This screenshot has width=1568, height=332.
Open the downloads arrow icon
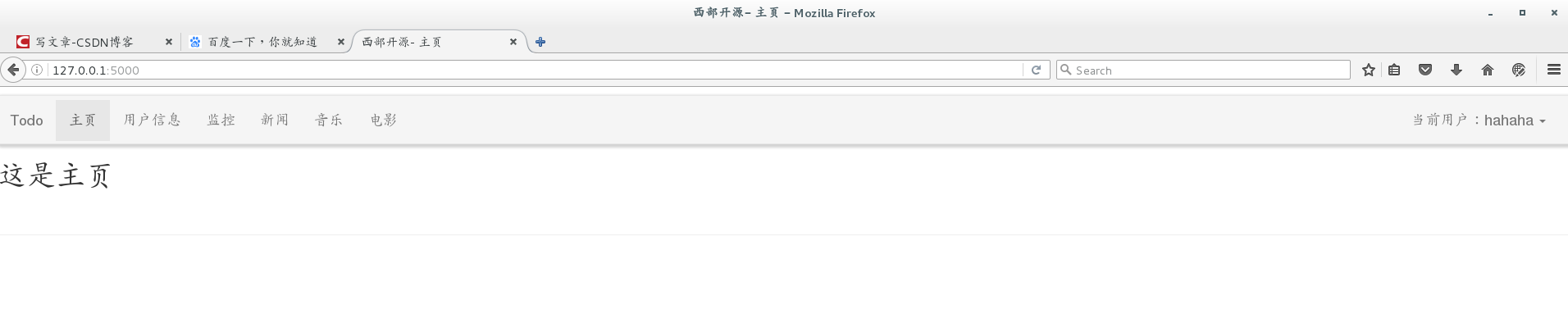[x=1456, y=70]
